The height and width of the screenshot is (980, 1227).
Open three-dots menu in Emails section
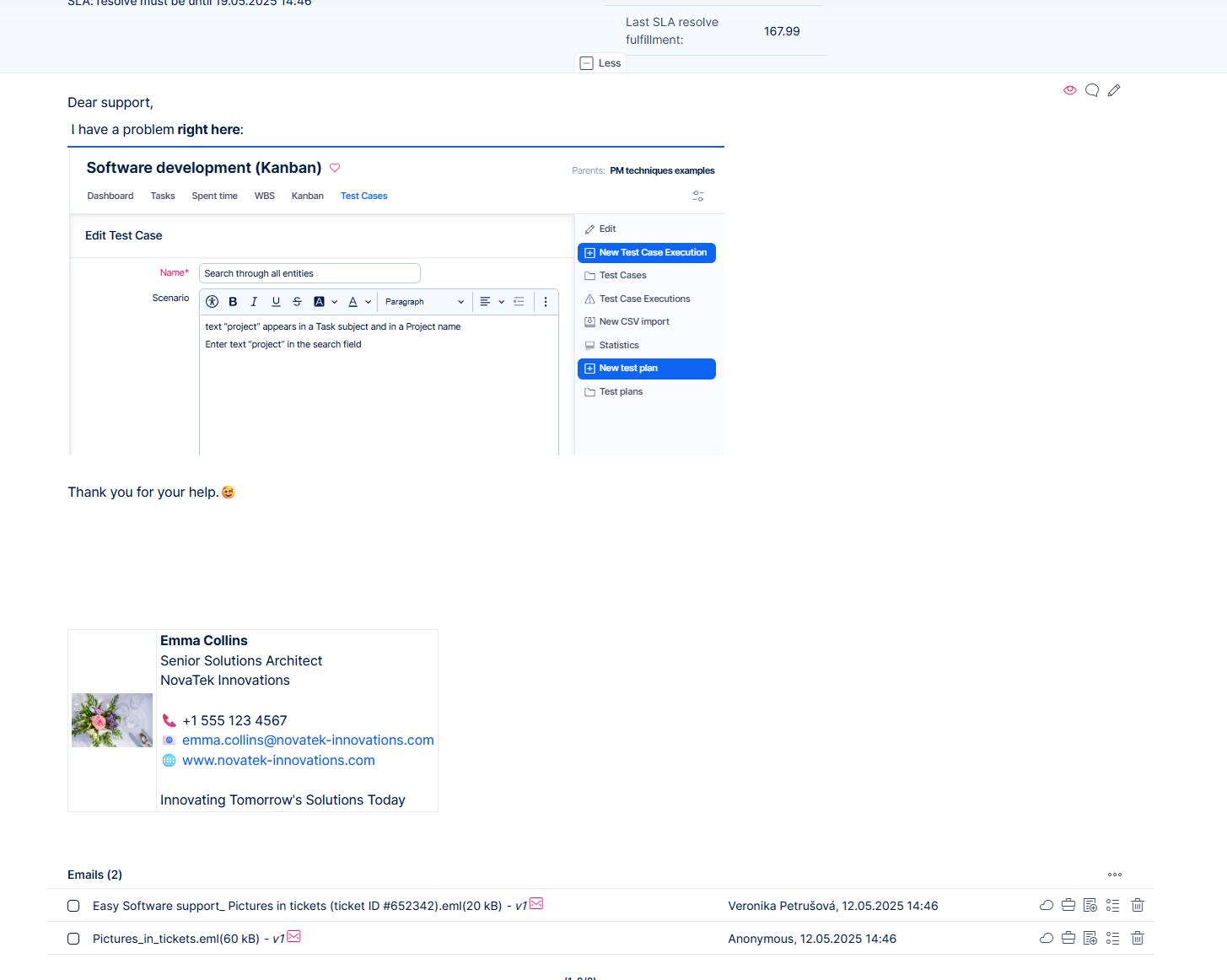(1115, 875)
